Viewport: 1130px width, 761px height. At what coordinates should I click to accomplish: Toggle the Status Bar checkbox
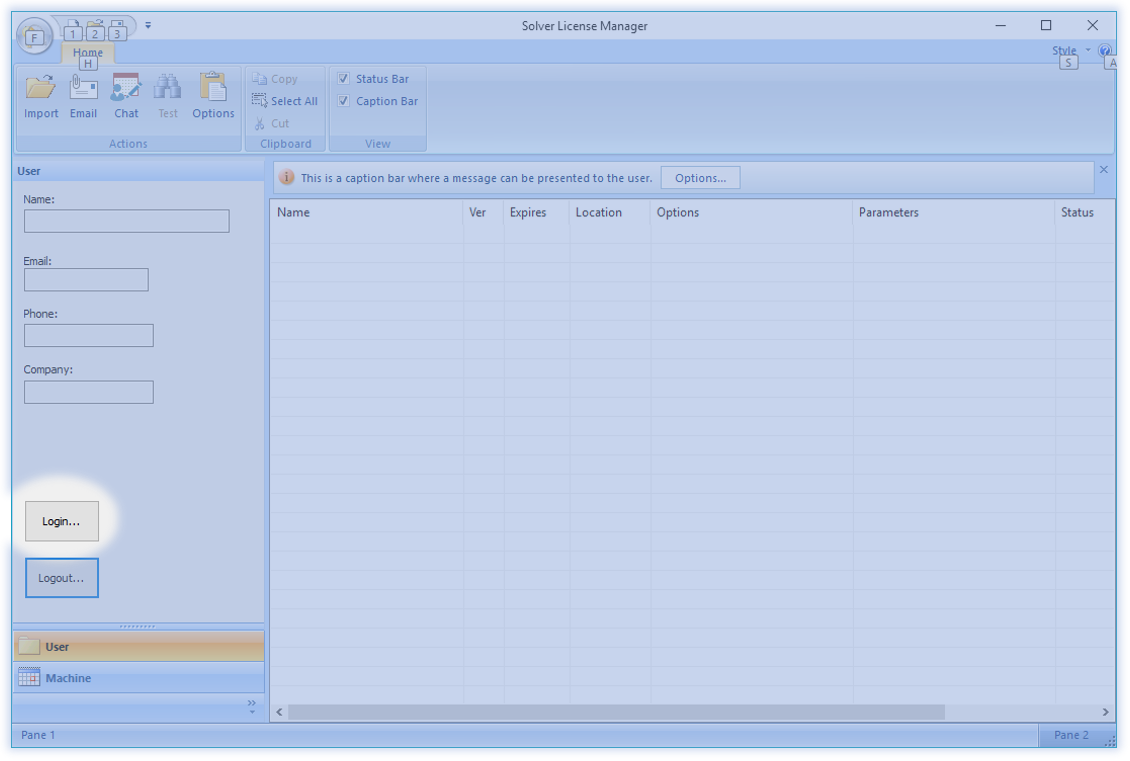coord(344,79)
